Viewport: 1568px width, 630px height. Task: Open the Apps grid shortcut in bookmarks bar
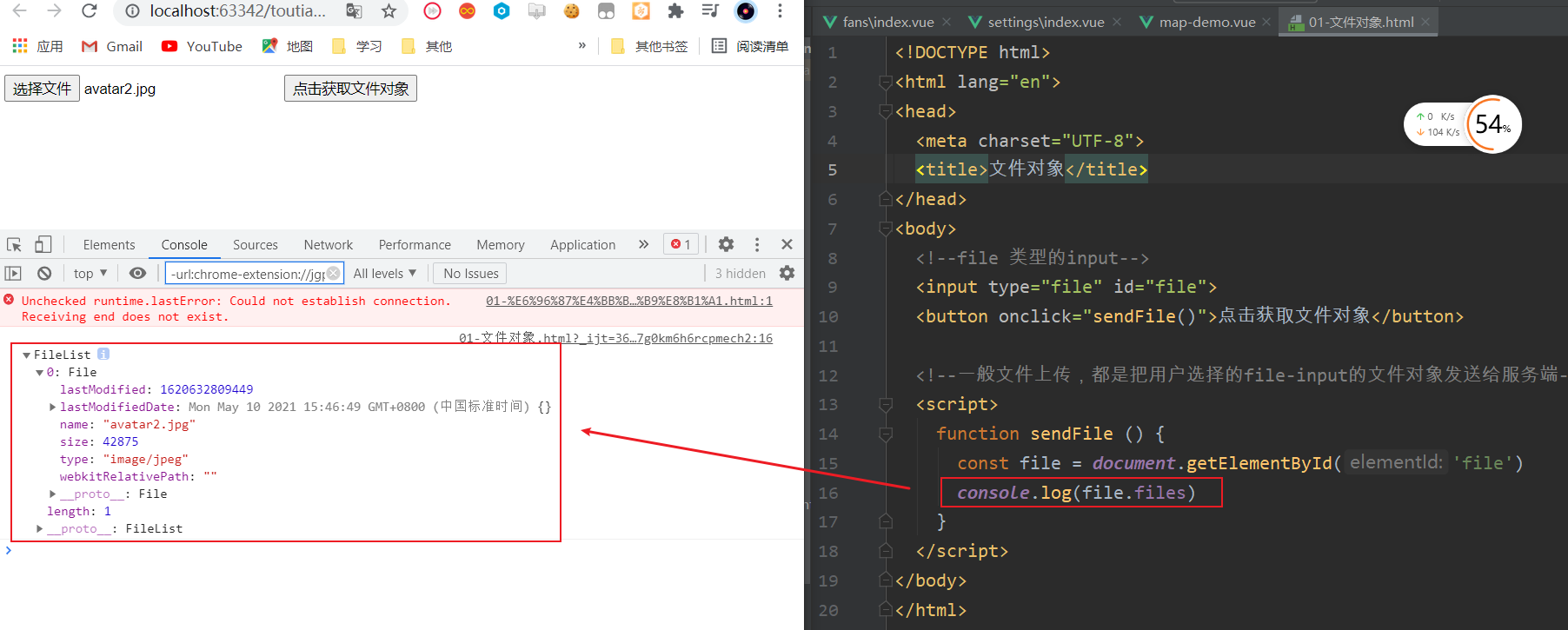pyautogui.click(x=37, y=46)
